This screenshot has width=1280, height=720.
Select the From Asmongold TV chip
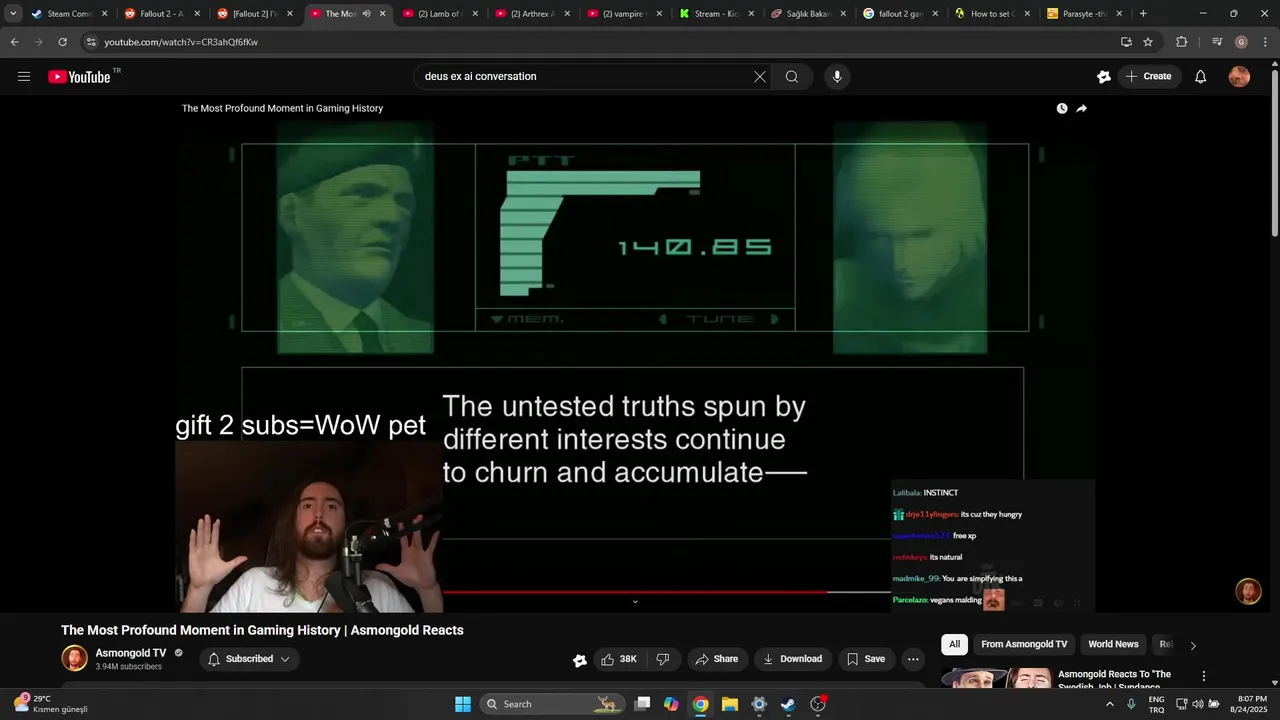tap(1024, 644)
